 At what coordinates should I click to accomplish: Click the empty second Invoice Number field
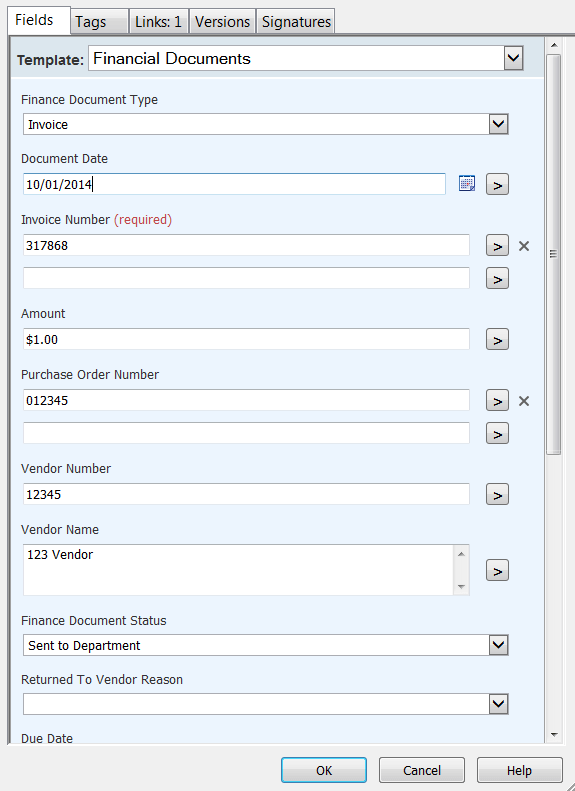coord(246,278)
